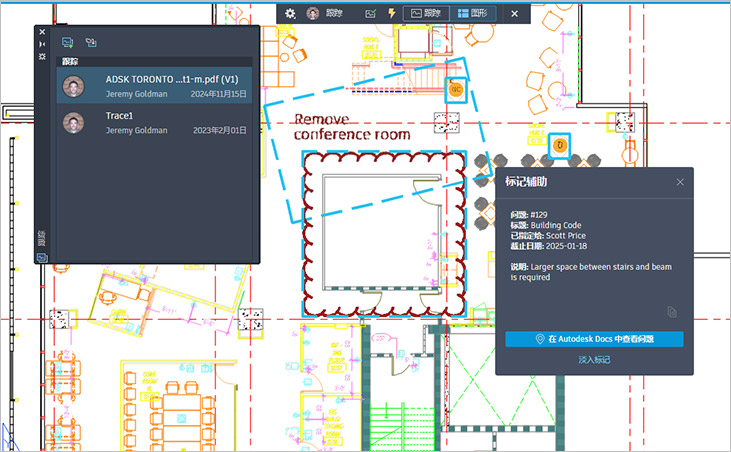Close the 标记辅助 popup
The width and height of the screenshot is (731, 452).
[x=680, y=182]
